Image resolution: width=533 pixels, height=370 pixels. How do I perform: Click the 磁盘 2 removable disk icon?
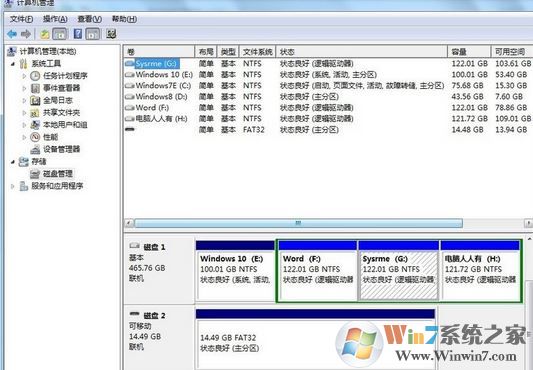click(x=135, y=314)
